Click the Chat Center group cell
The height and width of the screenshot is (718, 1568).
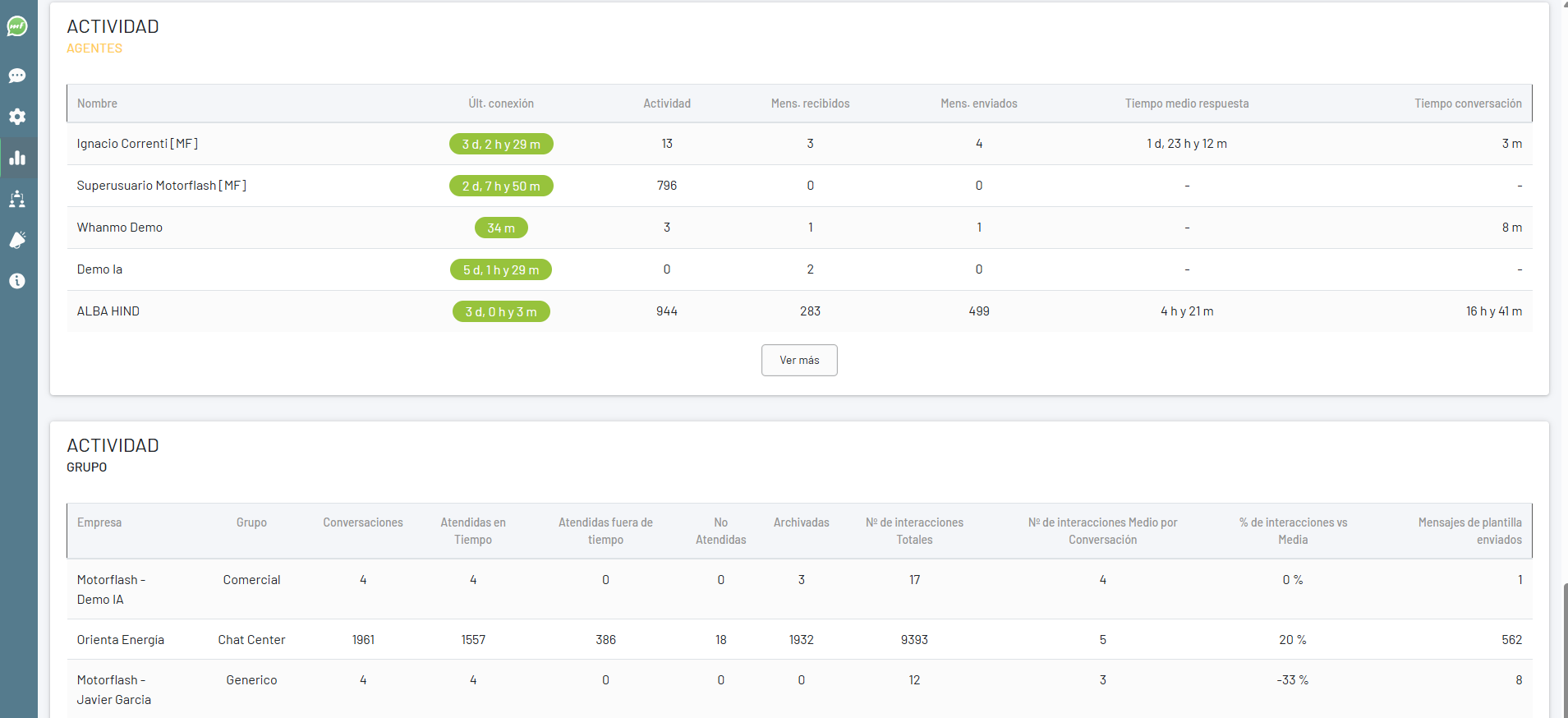coord(251,640)
